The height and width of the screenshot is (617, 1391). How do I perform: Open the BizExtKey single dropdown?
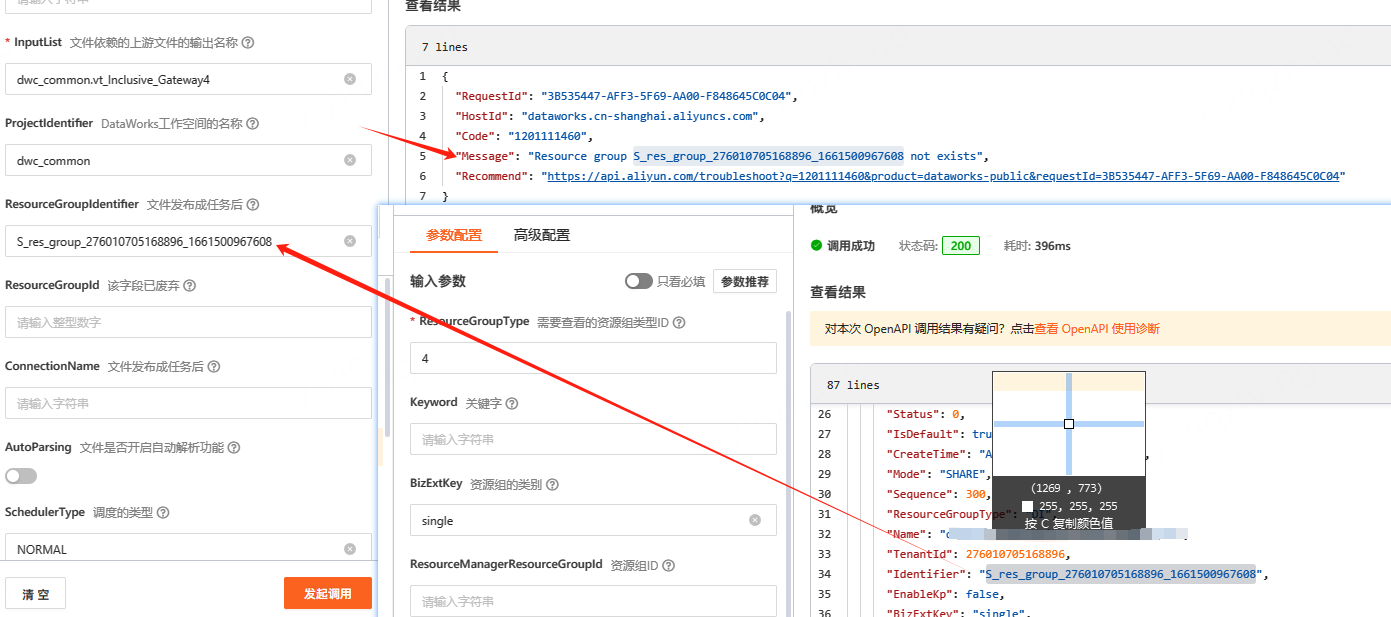click(x=593, y=520)
